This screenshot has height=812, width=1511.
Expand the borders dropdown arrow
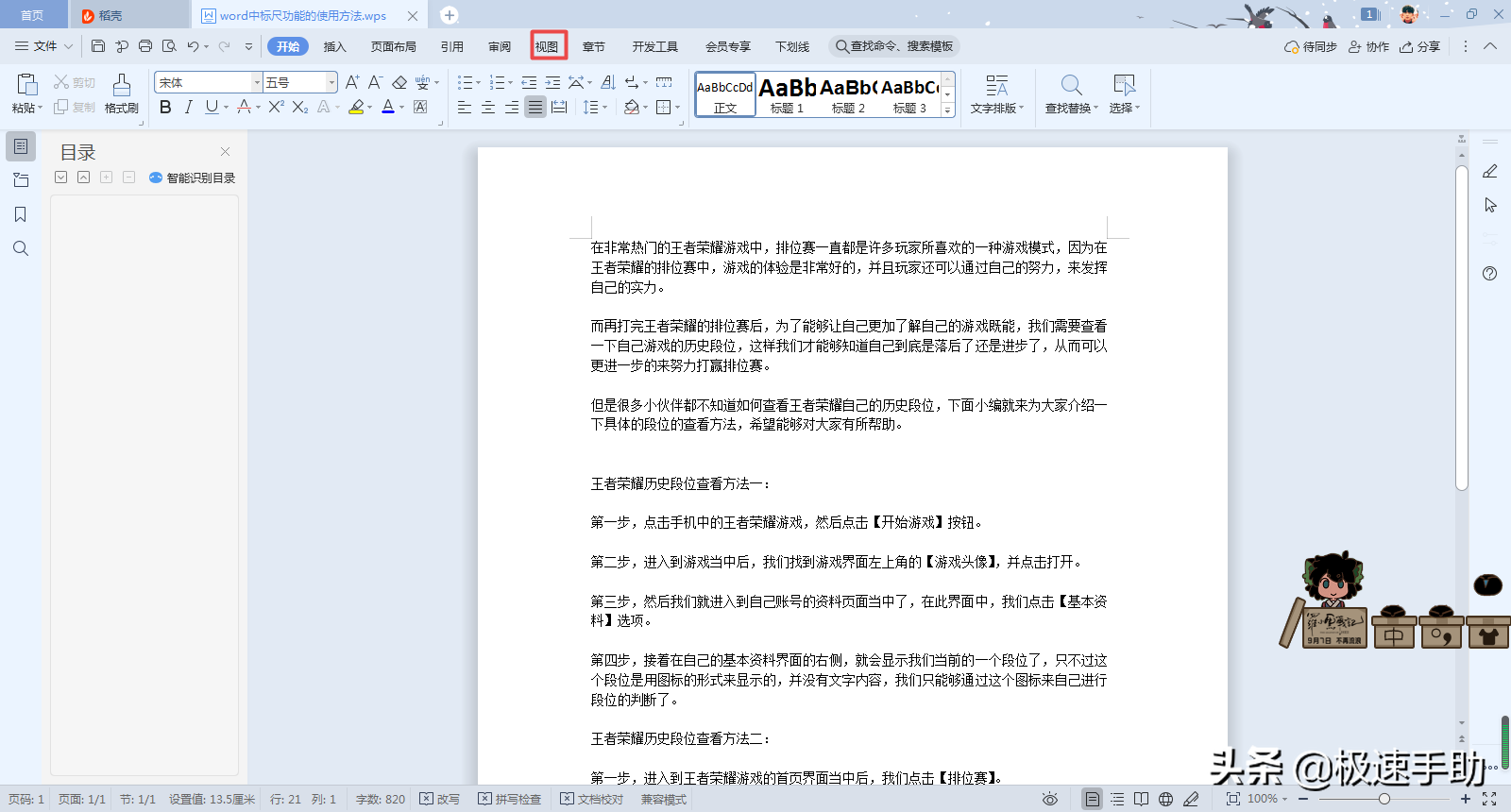point(679,108)
